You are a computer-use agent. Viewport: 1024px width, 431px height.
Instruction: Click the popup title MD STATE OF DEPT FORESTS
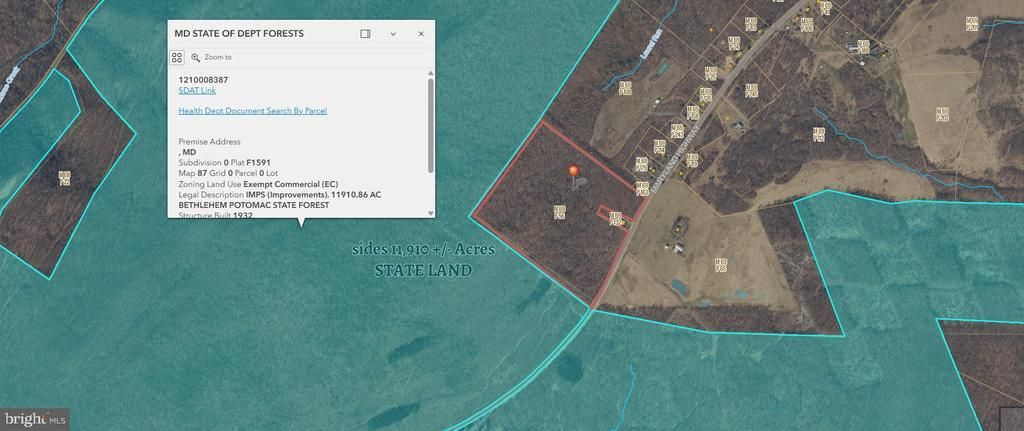[x=239, y=34]
